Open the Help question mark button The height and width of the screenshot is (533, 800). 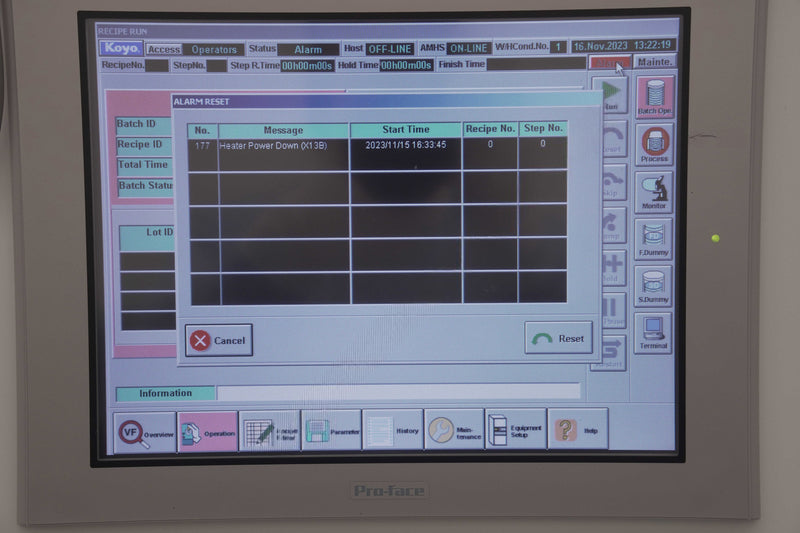pyautogui.click(x=577, y=430)
